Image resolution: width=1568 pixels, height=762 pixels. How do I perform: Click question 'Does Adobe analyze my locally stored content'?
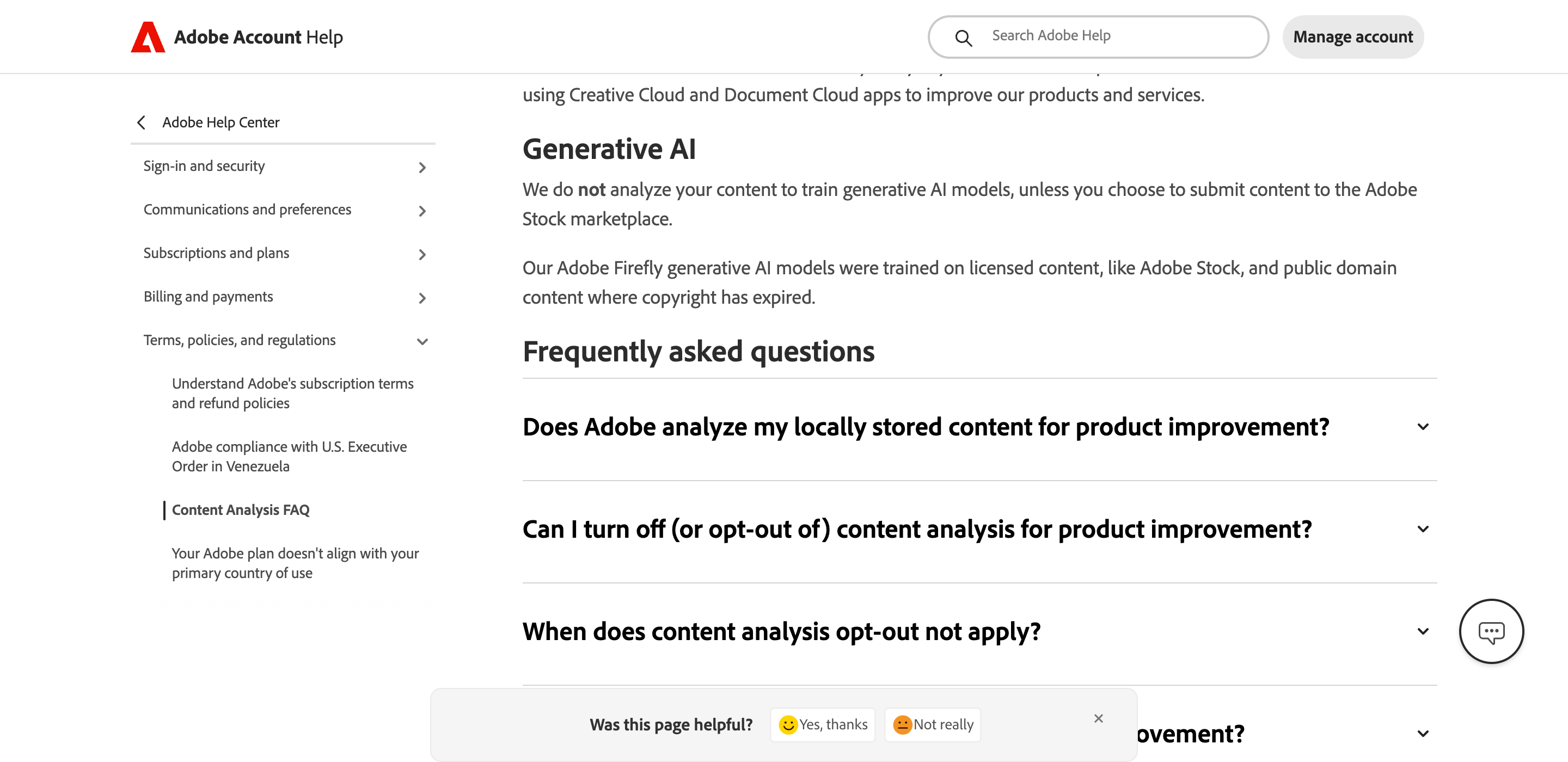pos(926,427)
